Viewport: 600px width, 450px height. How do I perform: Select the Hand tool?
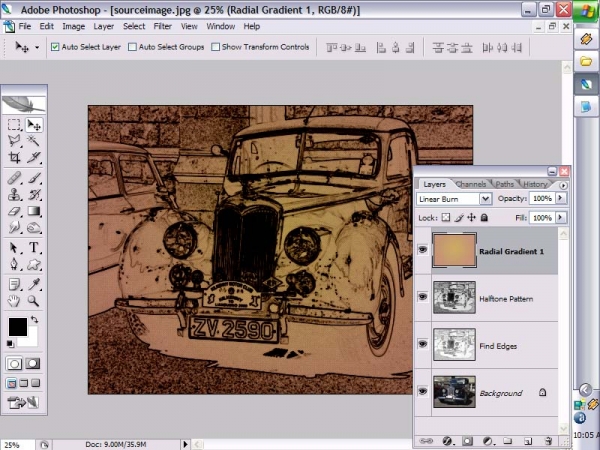14,301
